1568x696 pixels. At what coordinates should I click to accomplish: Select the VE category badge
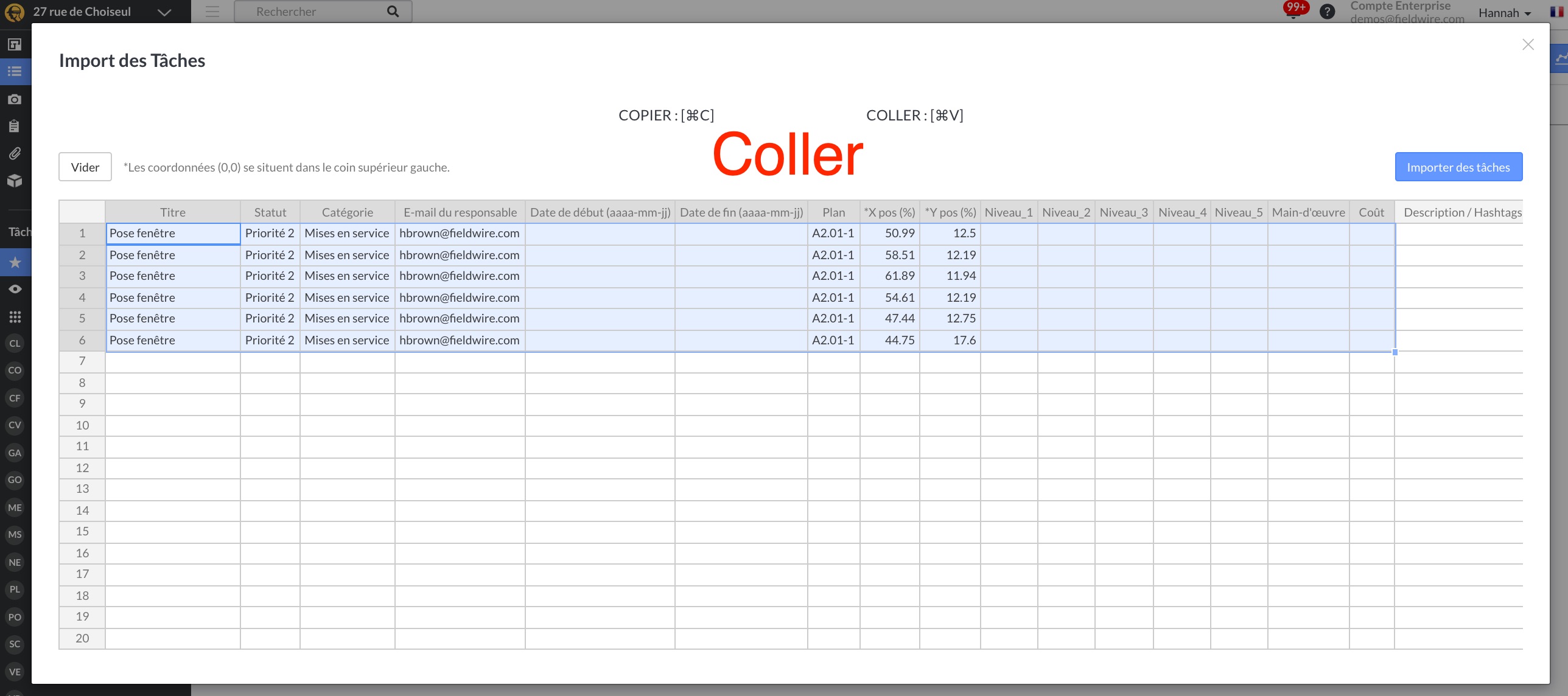click(15, 672)
